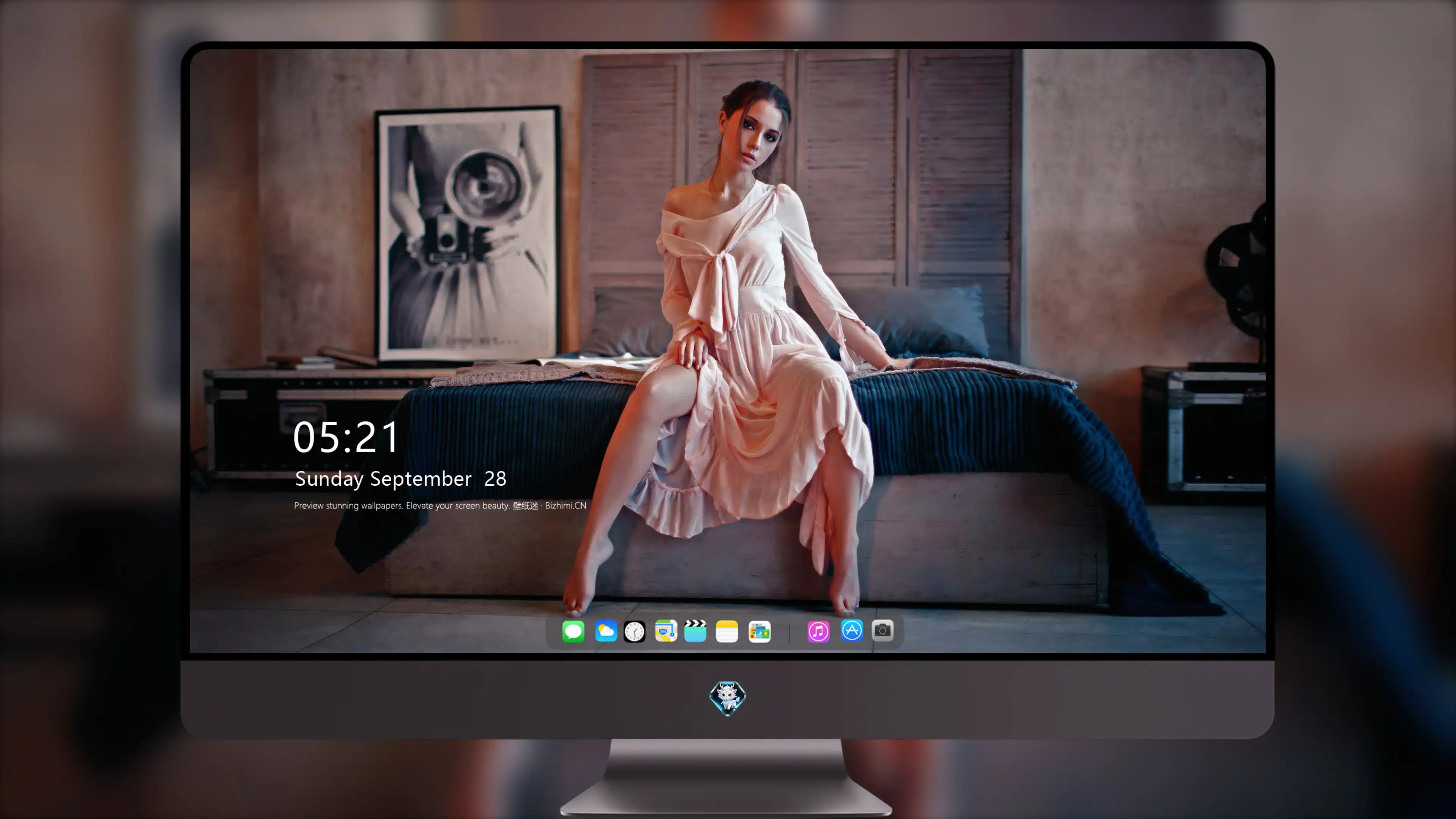Launch the Camera app from the dock
The image size is (1456, 819).
click(x=883, y=630)
